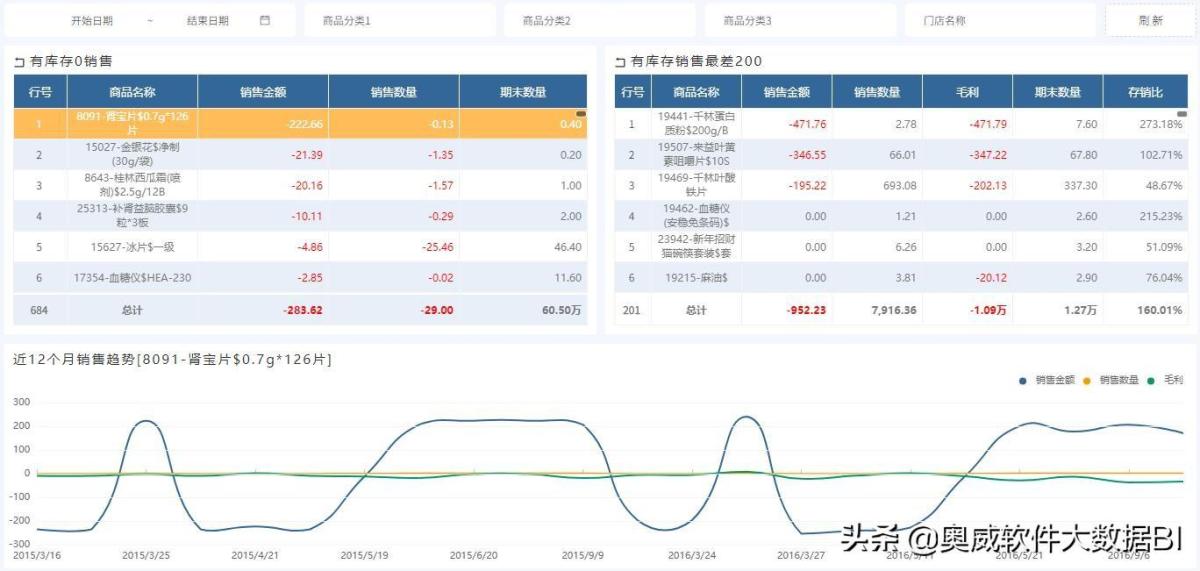Click the blue 销售金额 legend dot
The image size is (1200, 571).
pyautogui.click(x=1023, y=380)
